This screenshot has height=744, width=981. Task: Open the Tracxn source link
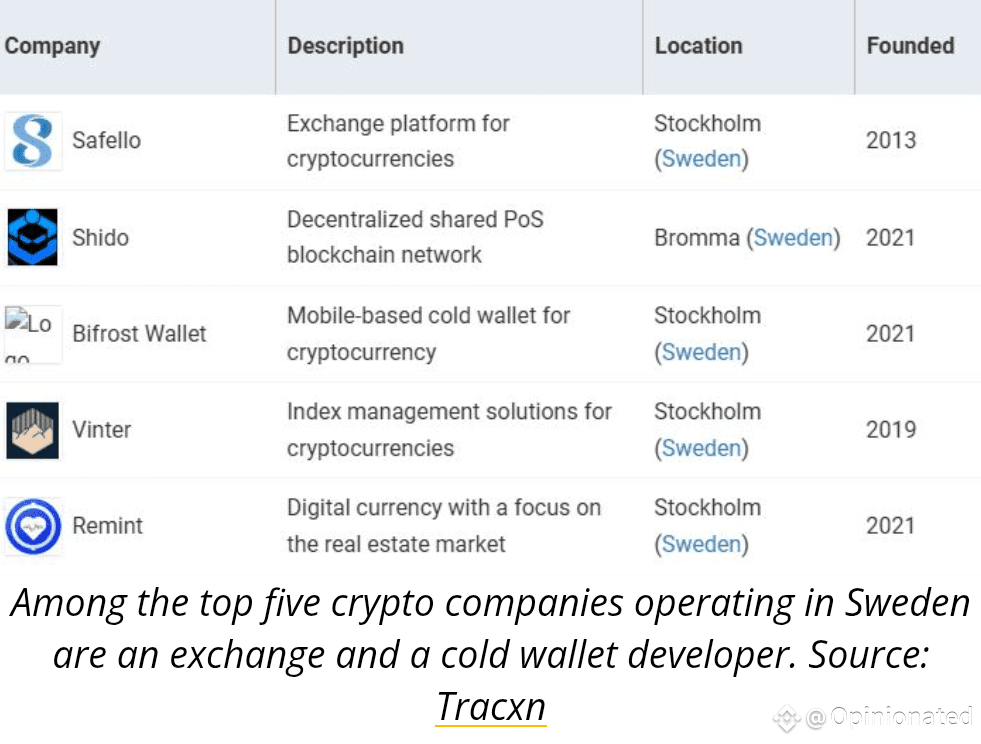click(x=491, y=706)
